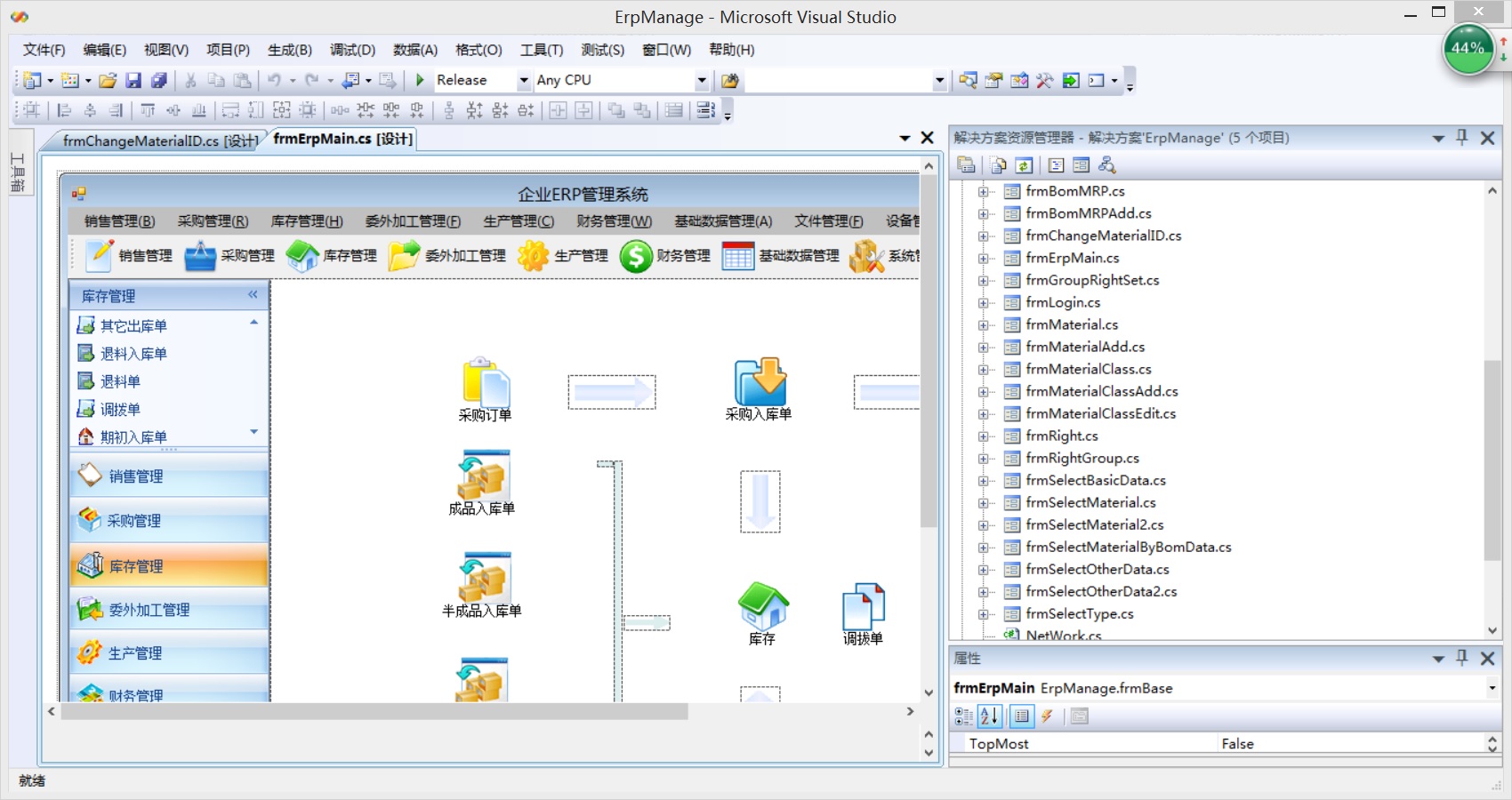Click Save All icon in toolbar
The height and width of the screenshot is (800, 1512).
tap(159, 81)
